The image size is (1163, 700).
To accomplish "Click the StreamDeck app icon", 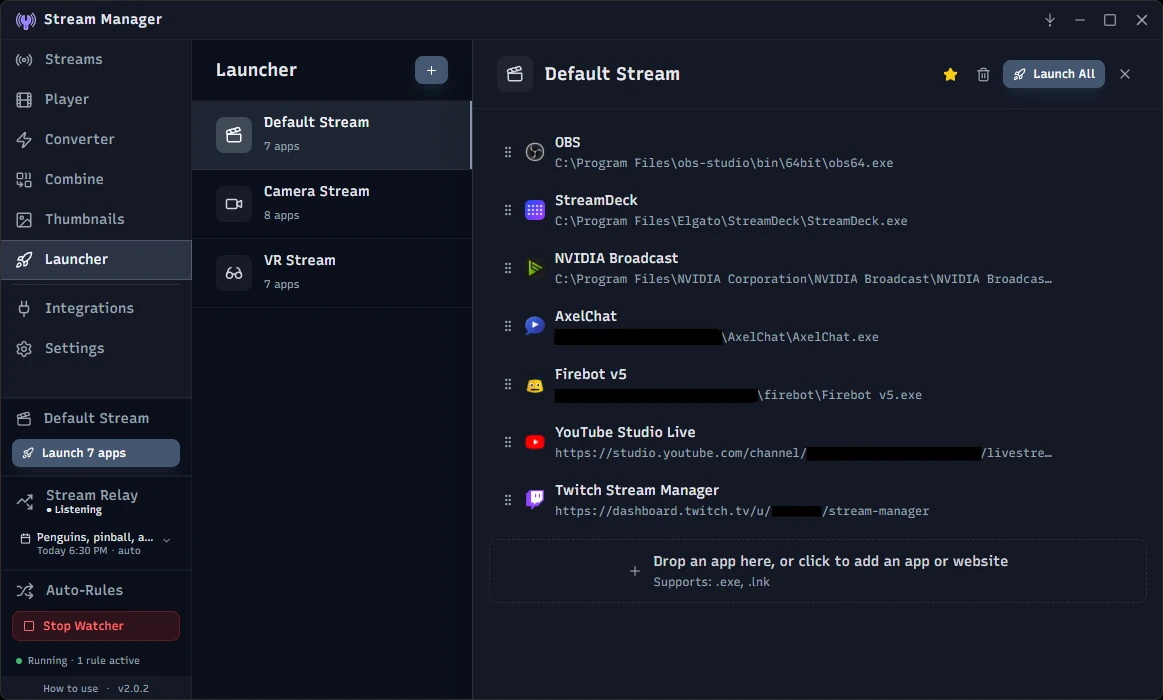I will [x=535, y=210].
